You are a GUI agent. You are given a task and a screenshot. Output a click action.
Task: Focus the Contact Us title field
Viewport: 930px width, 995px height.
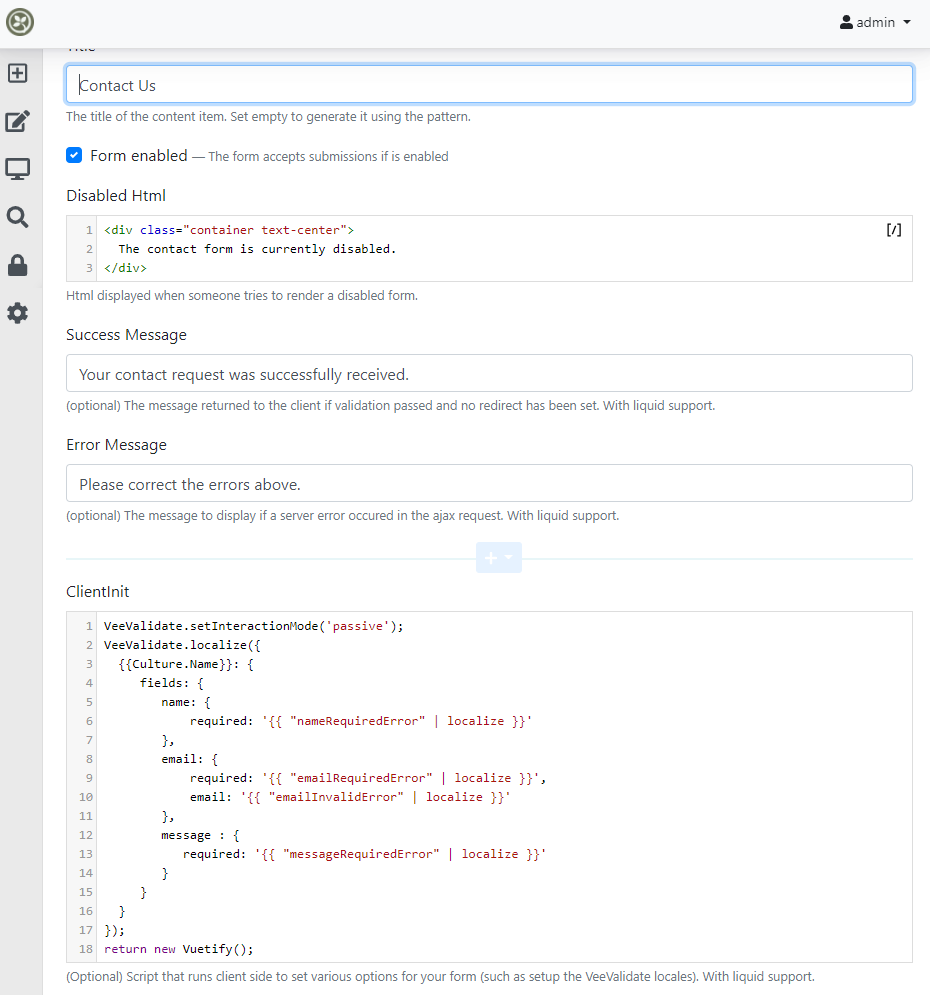[489, 84]
